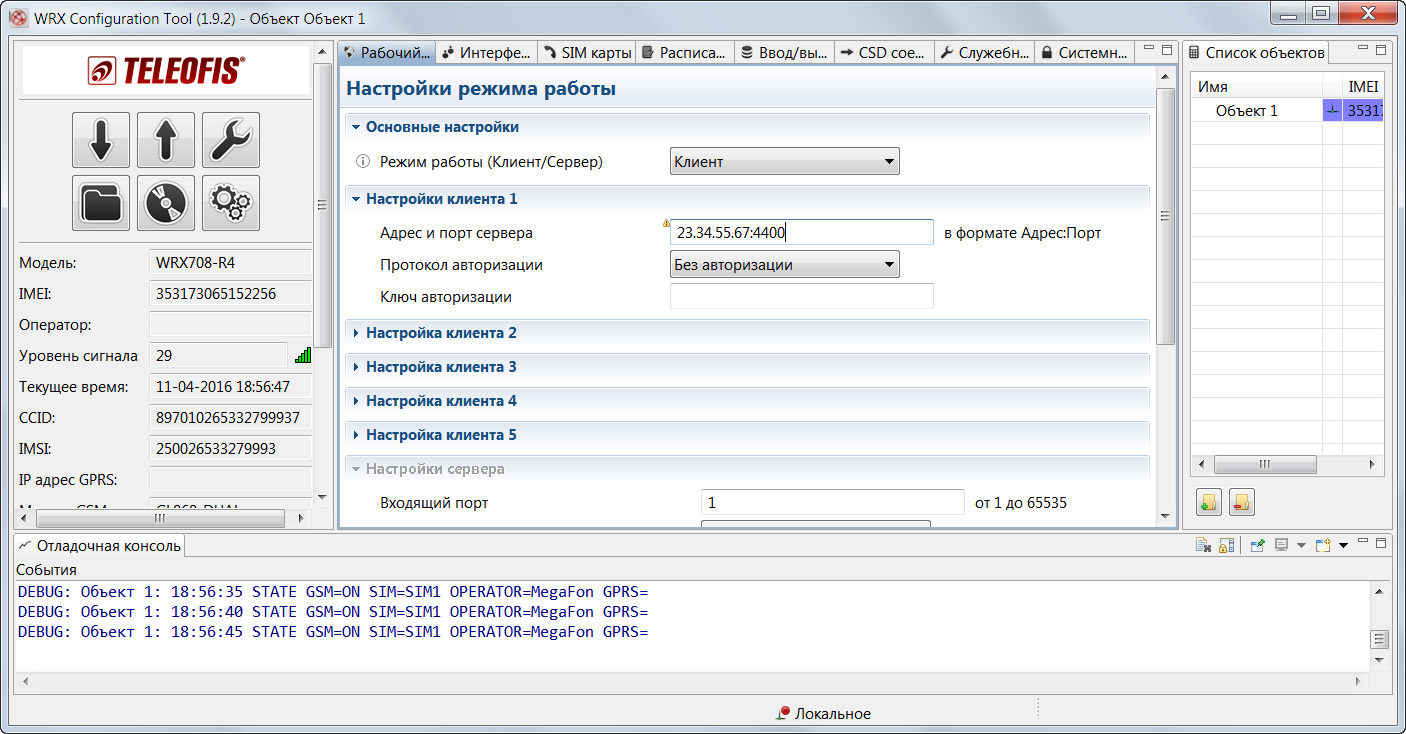Select the wrench tool icon
Viewport: 1406px width, 734px height.
click(231, 140)
